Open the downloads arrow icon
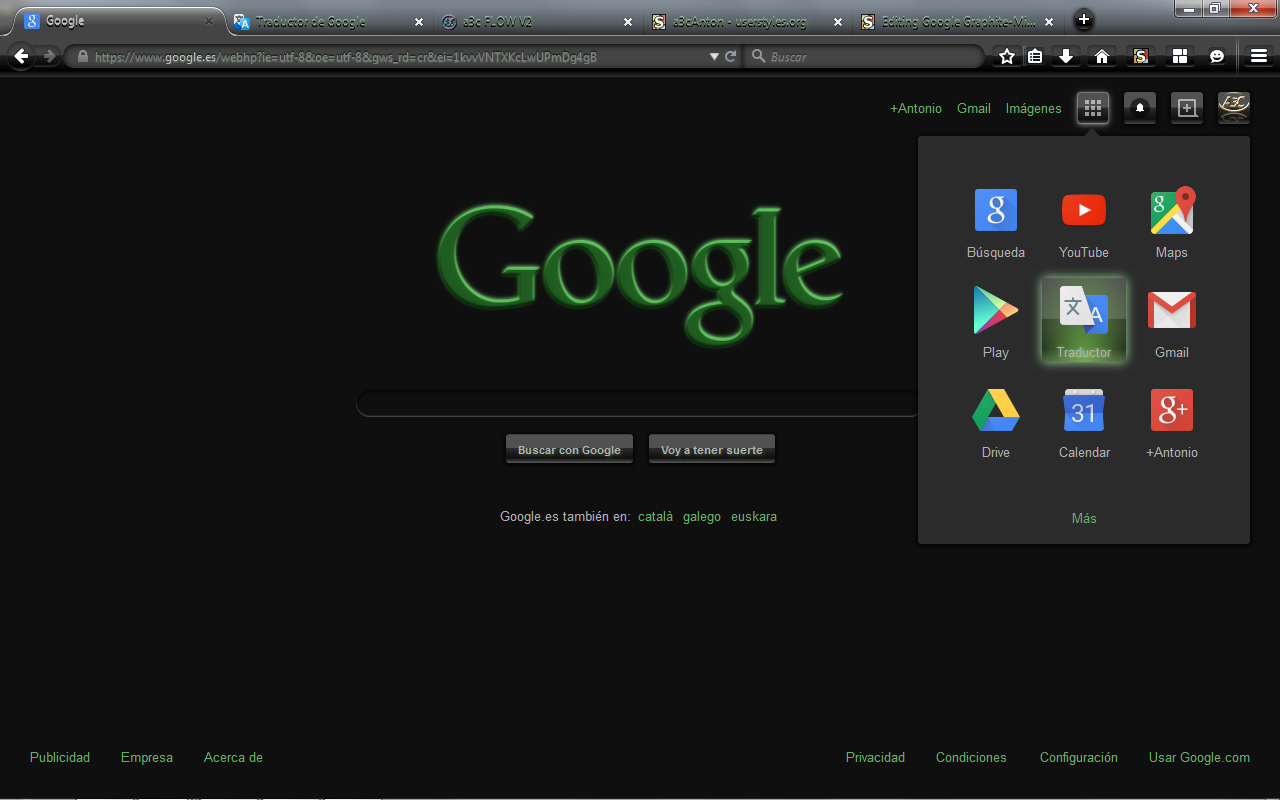Image resolution: width=1280 pixels, height=800 pixels. [x=1067, y=57]
